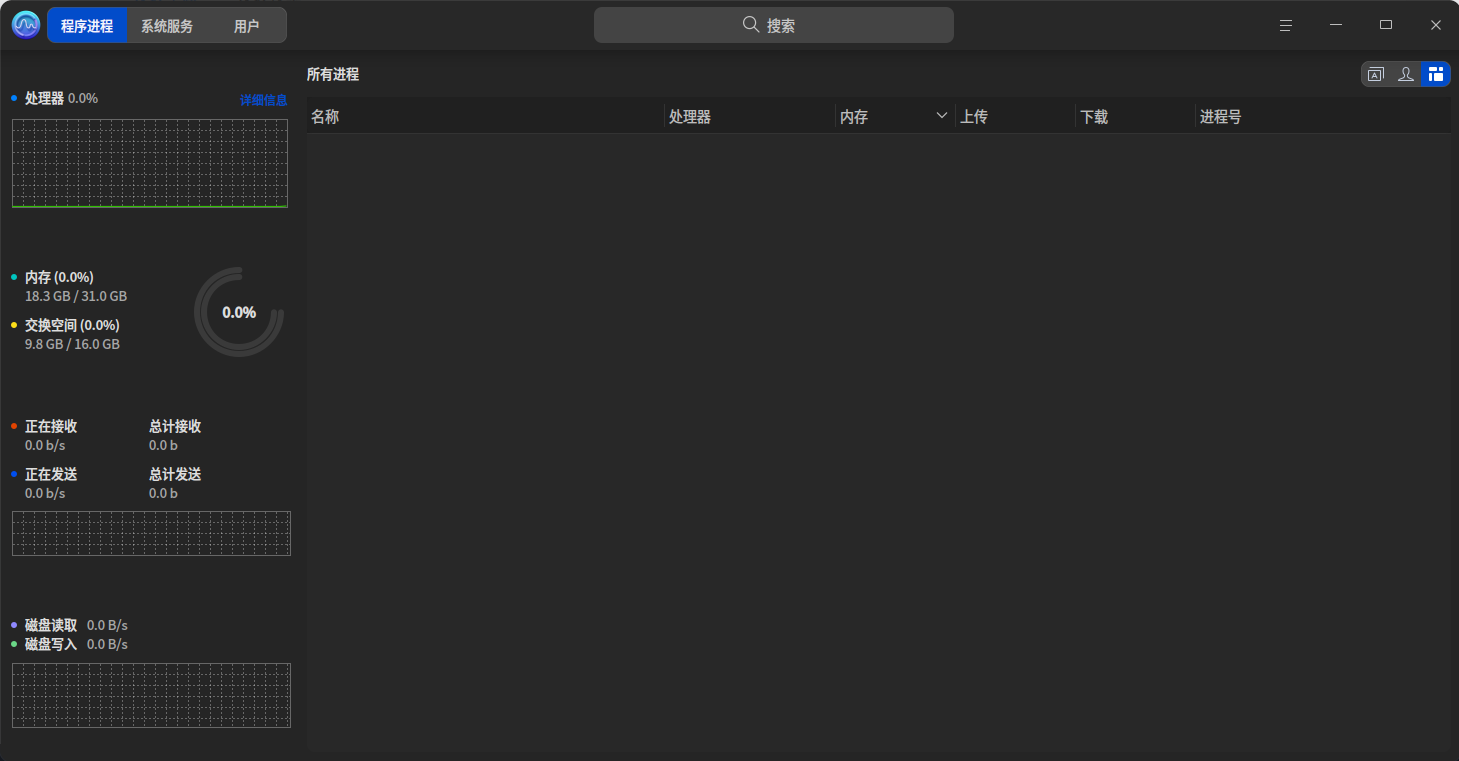Open the 用户 tab
Image resolution: width=1459 pixels, height=761 pixels.
coord(246,26)
